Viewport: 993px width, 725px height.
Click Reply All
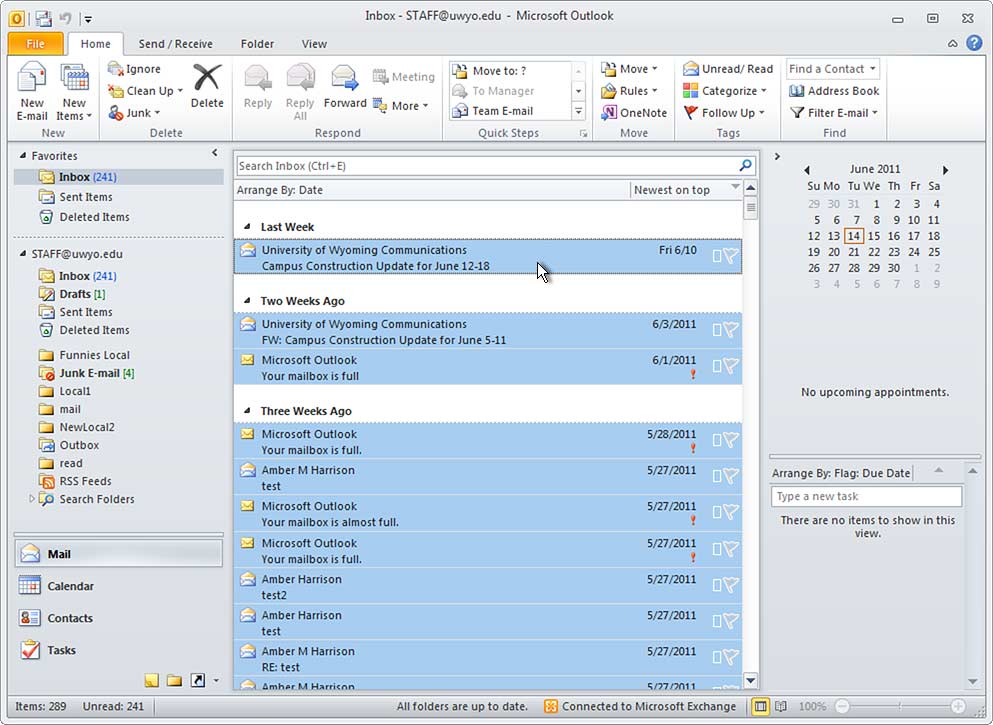pyautogui.click(x=300, y=91)
